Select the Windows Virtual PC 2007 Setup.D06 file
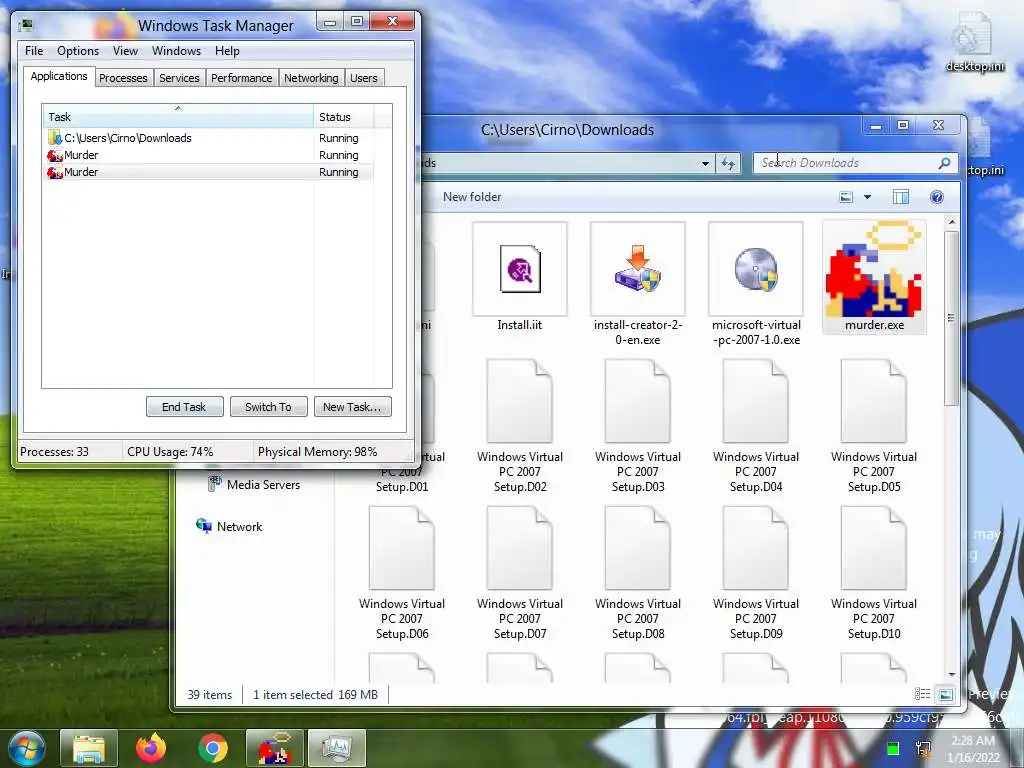The height and width of the screenshot is (768, 1024). click(402, 573)
